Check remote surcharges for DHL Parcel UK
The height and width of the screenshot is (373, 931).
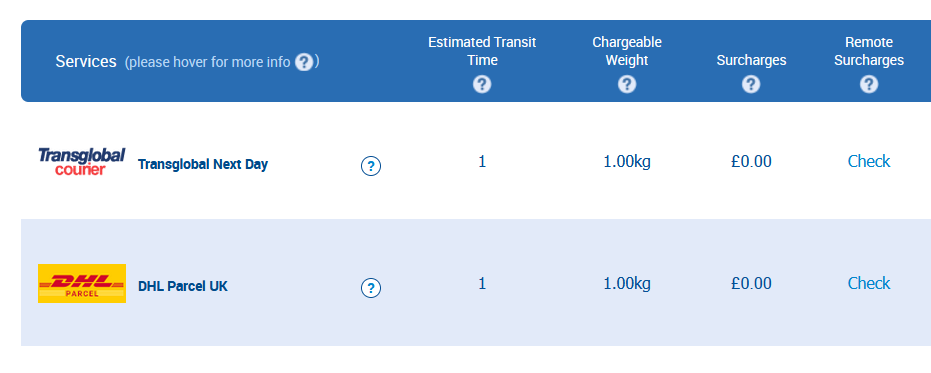869,283
